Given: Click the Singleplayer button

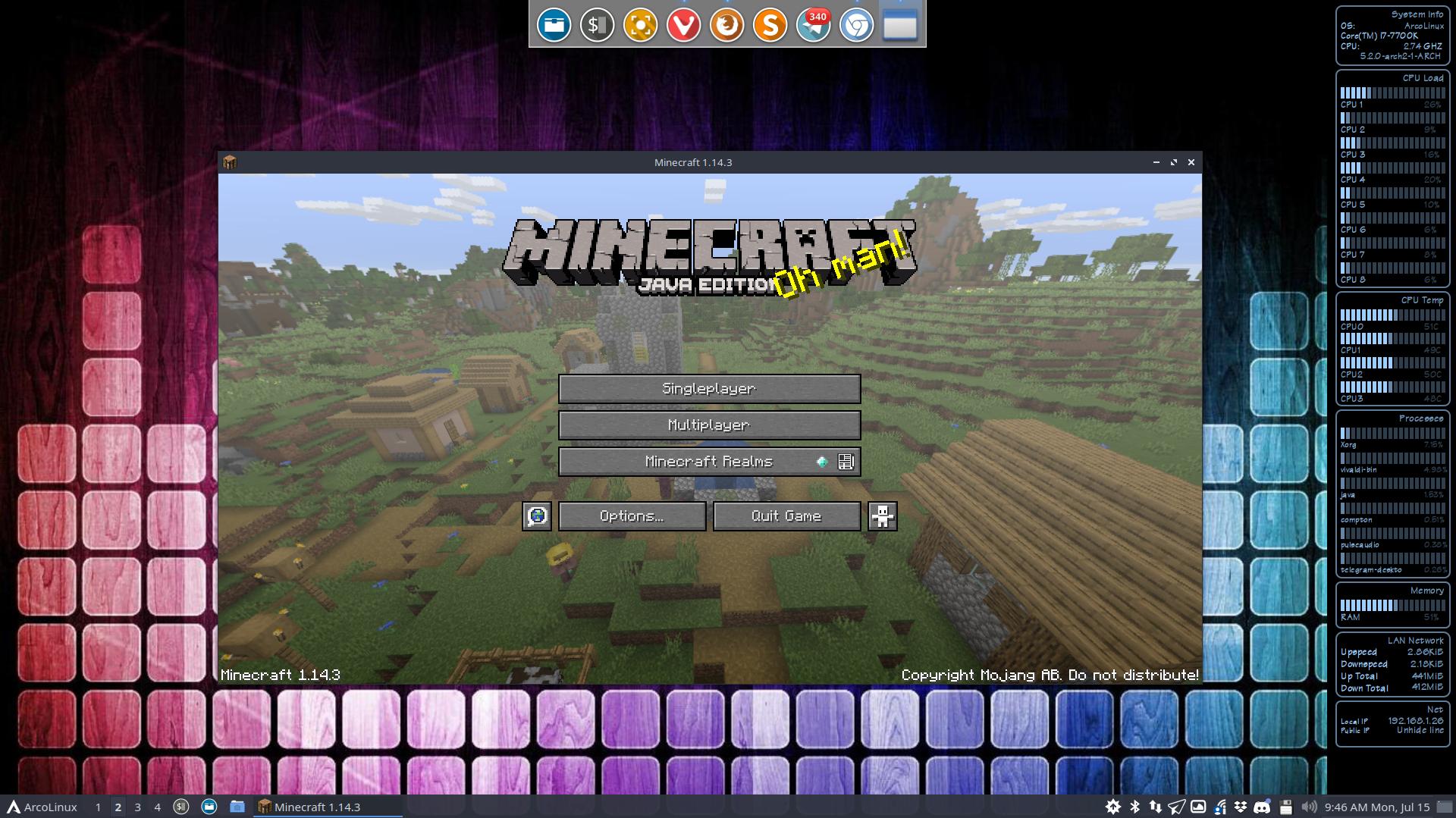Looking at the screenshot, I should pos(709,388).
